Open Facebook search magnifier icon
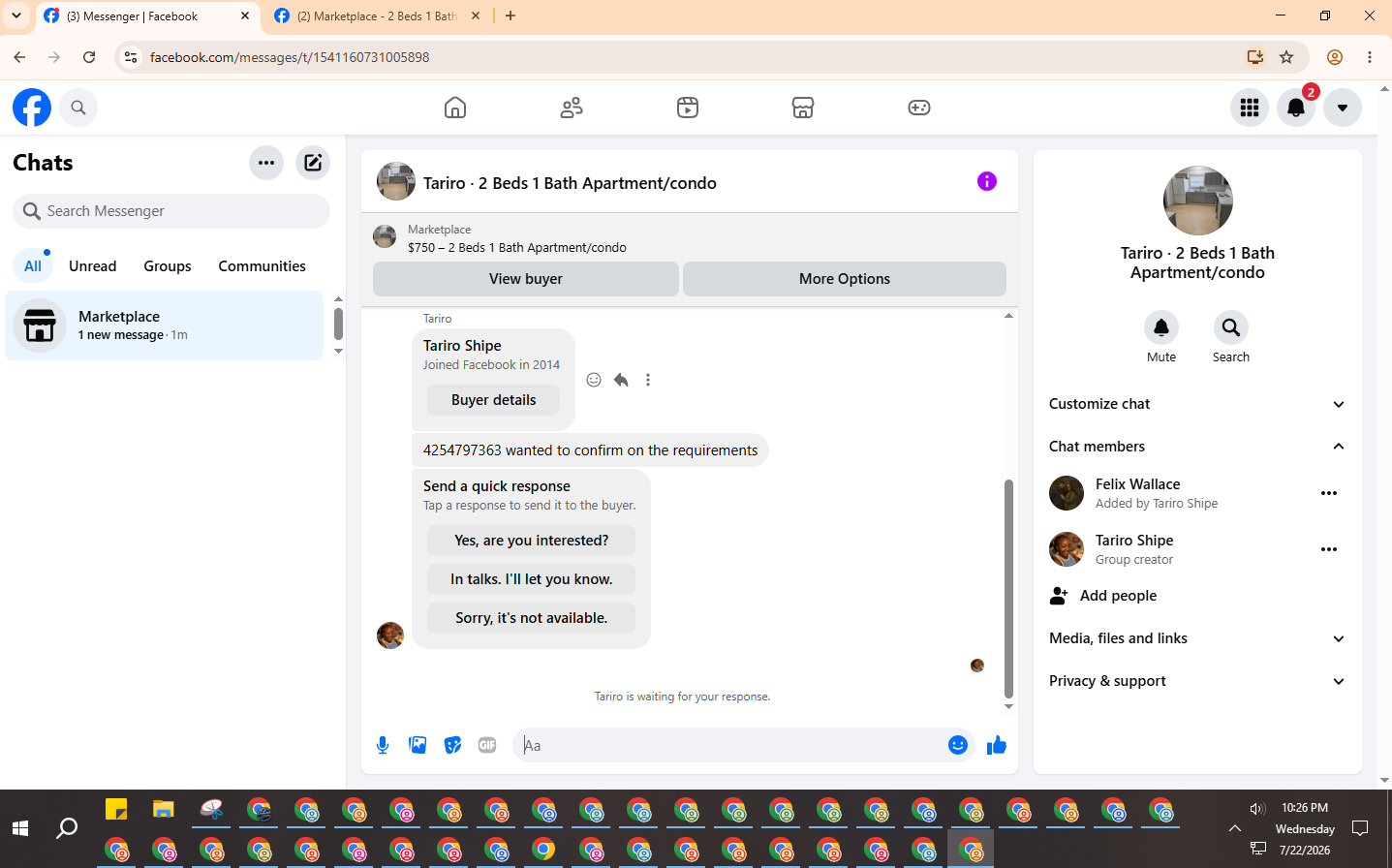 point(78,108)
